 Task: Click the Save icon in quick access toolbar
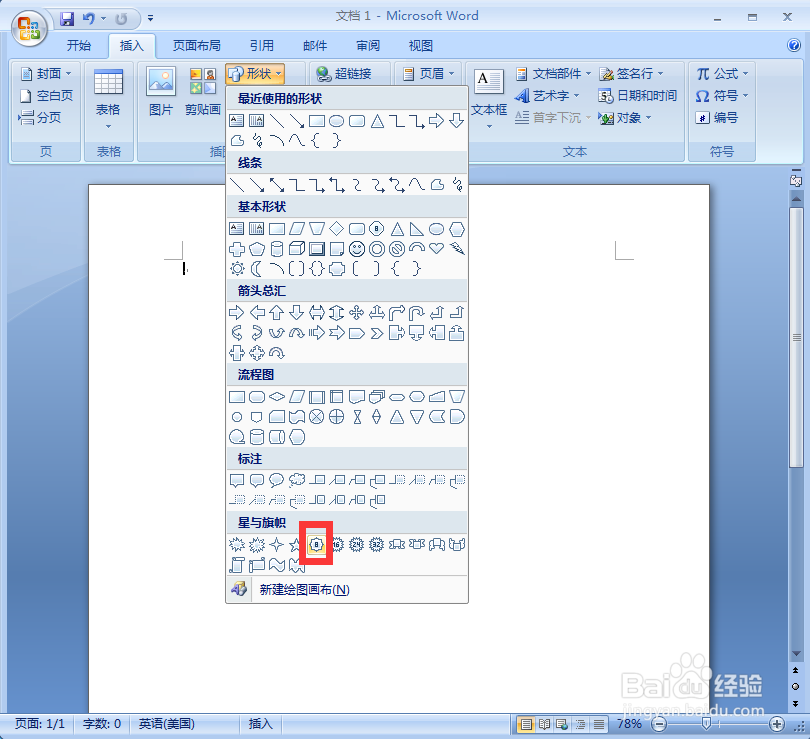click(x=67, y=19)
